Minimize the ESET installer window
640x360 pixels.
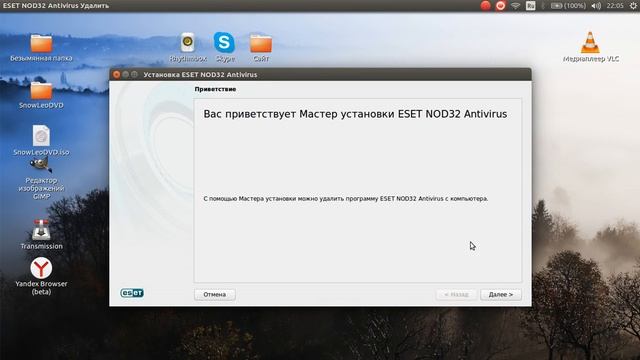click(x=125, y=74)
